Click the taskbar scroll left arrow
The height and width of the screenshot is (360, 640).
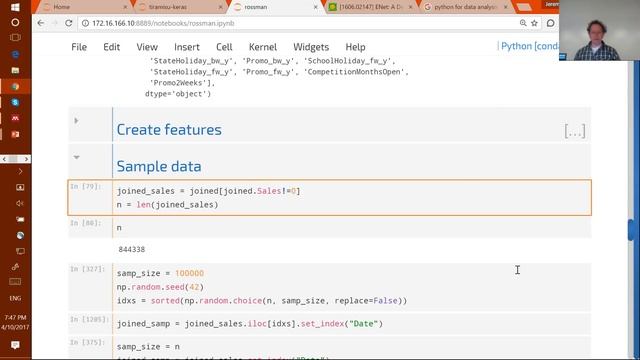4,159
